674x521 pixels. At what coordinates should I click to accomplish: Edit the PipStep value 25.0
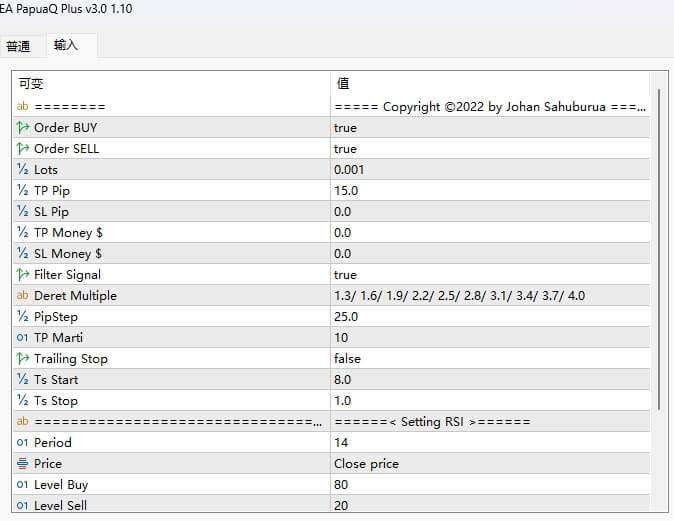click(490, 316)
